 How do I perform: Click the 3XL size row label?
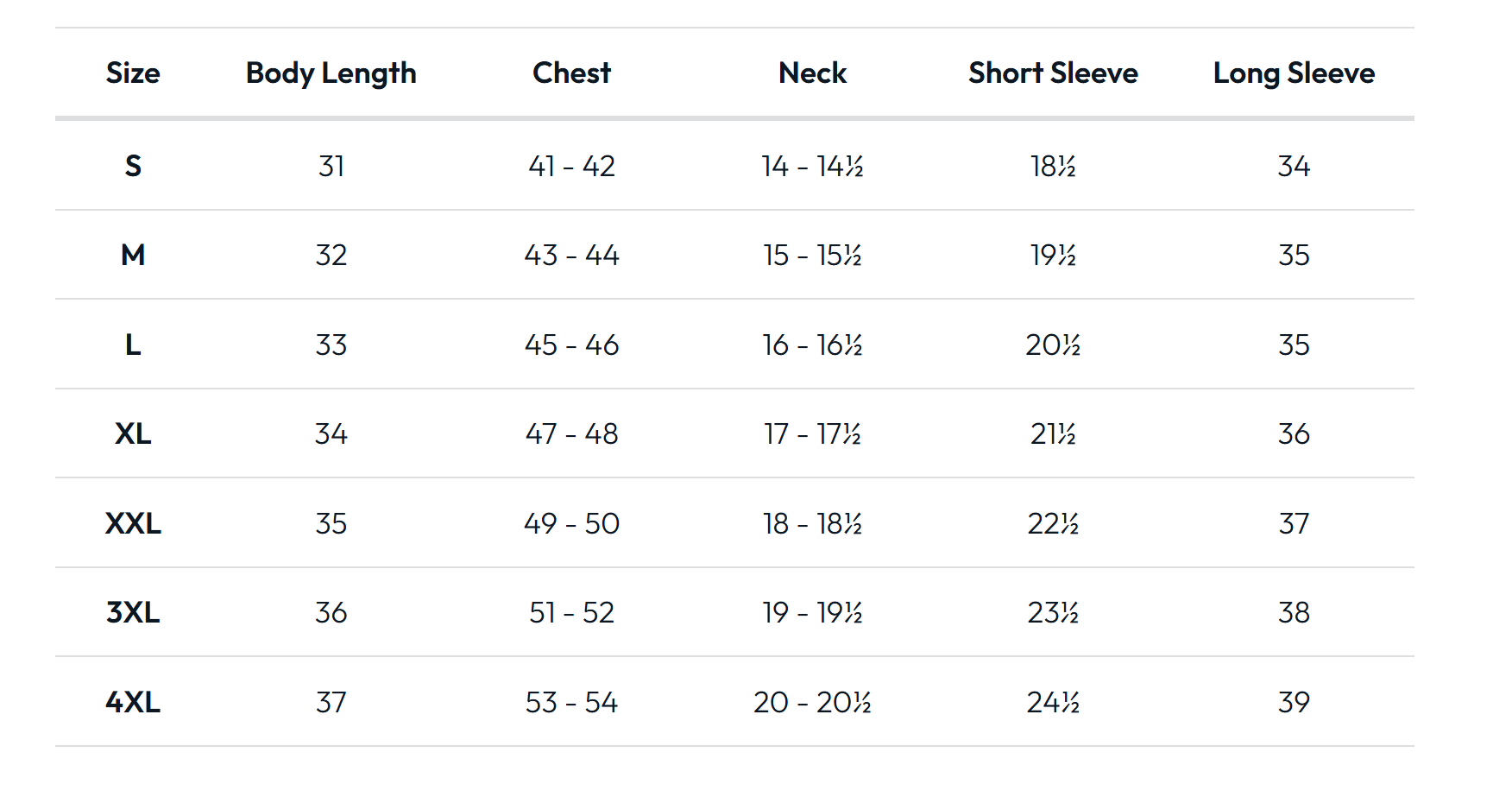(x=133, y=612)
